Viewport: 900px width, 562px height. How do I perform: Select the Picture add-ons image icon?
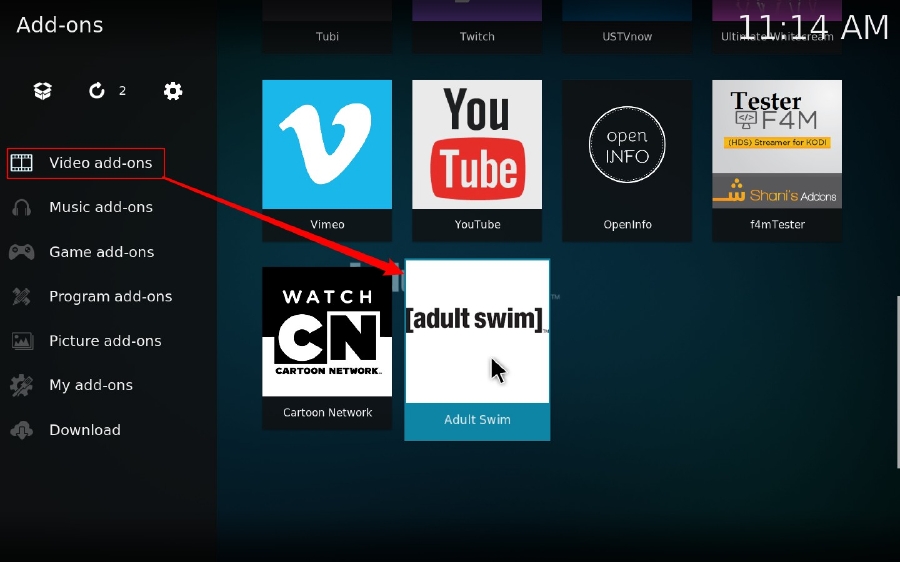22,340
